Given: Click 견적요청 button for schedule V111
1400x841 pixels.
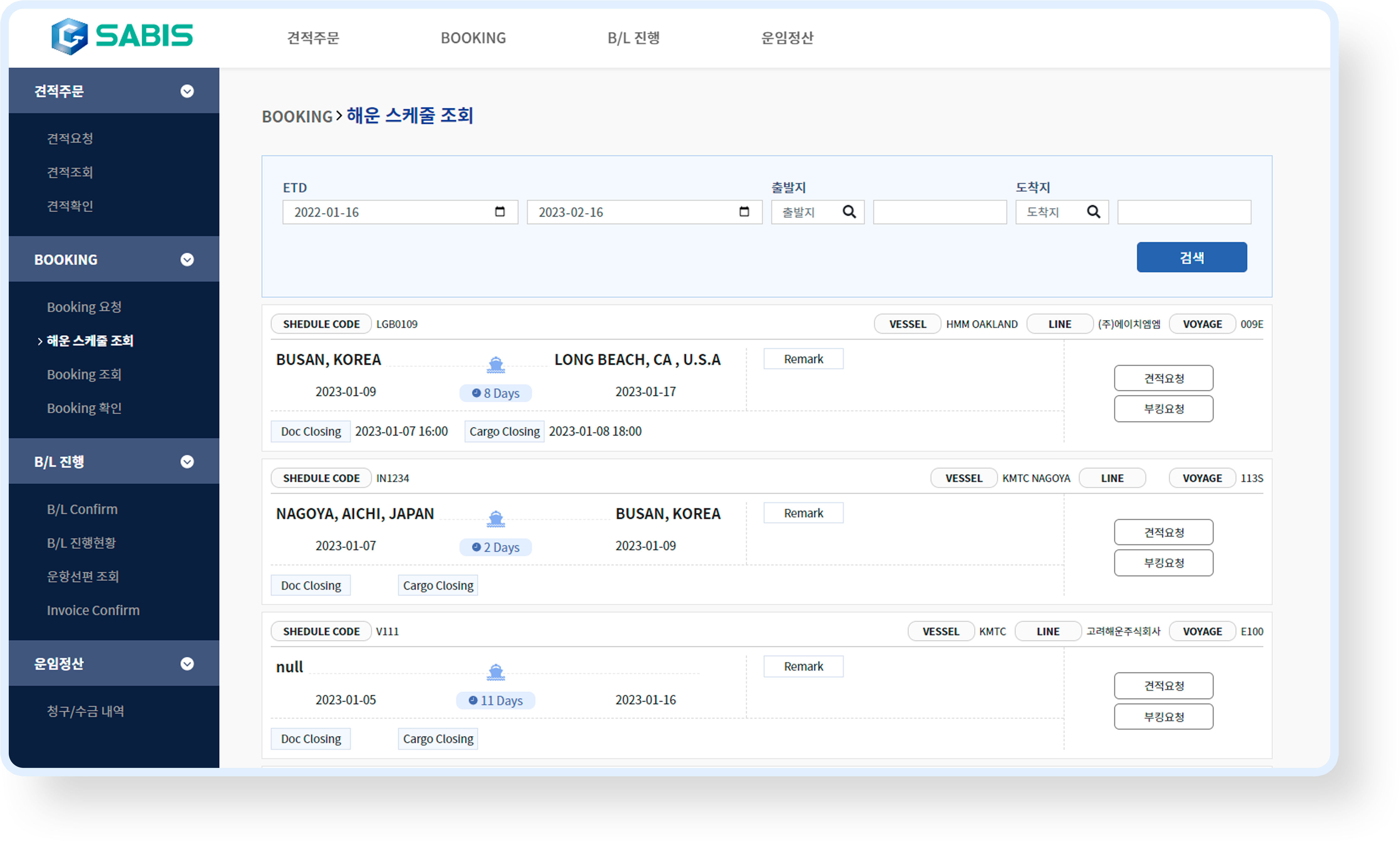Looking at the screenshot, I should click(x=1163, y=686).
